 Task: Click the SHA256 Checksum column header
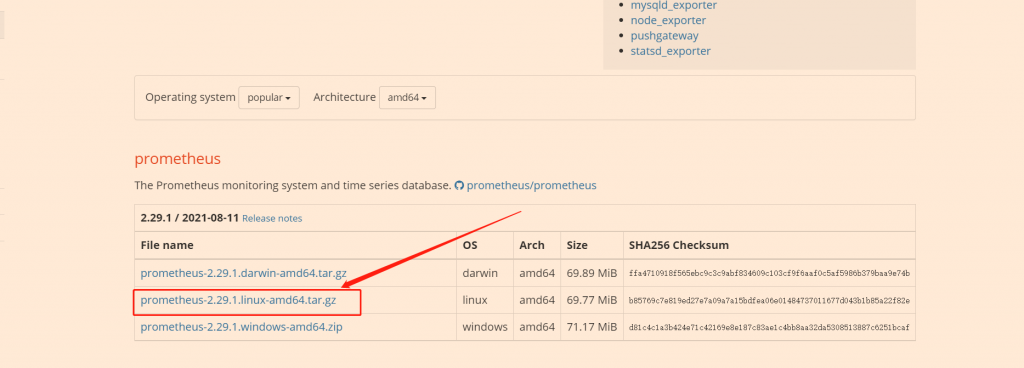click(x=679, y=245)
